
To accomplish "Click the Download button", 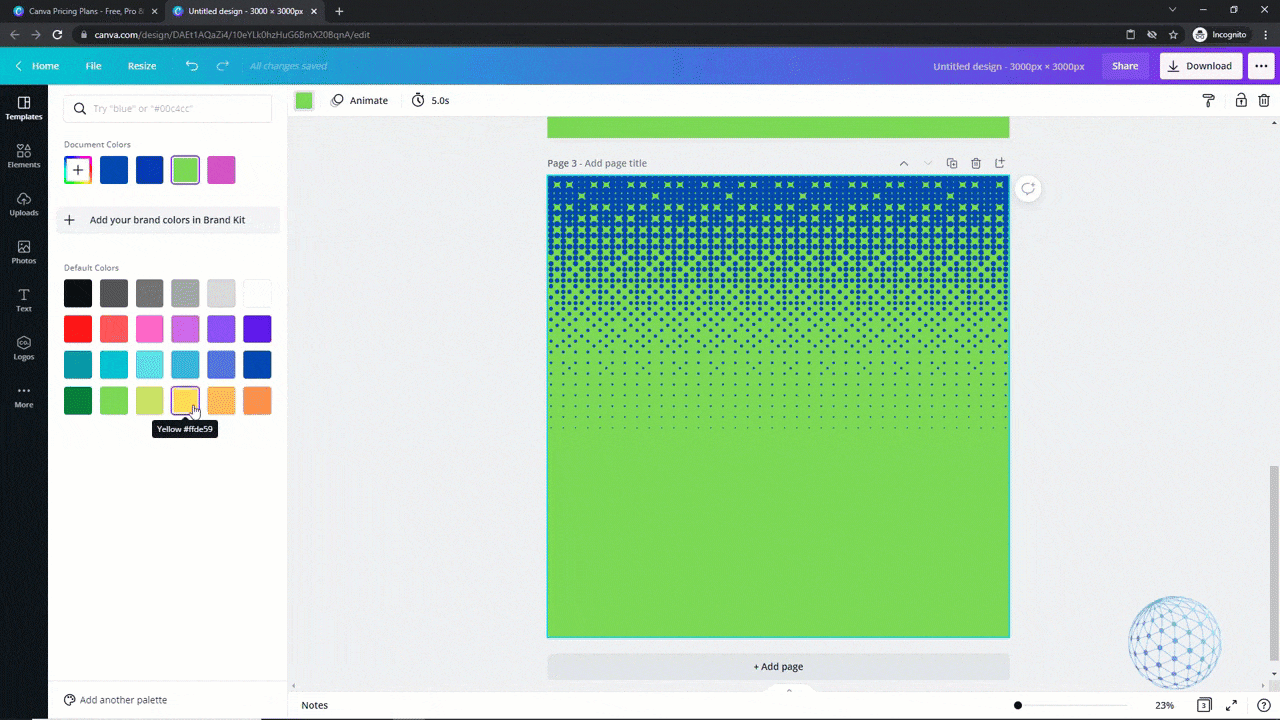I will pos(1200,65).
